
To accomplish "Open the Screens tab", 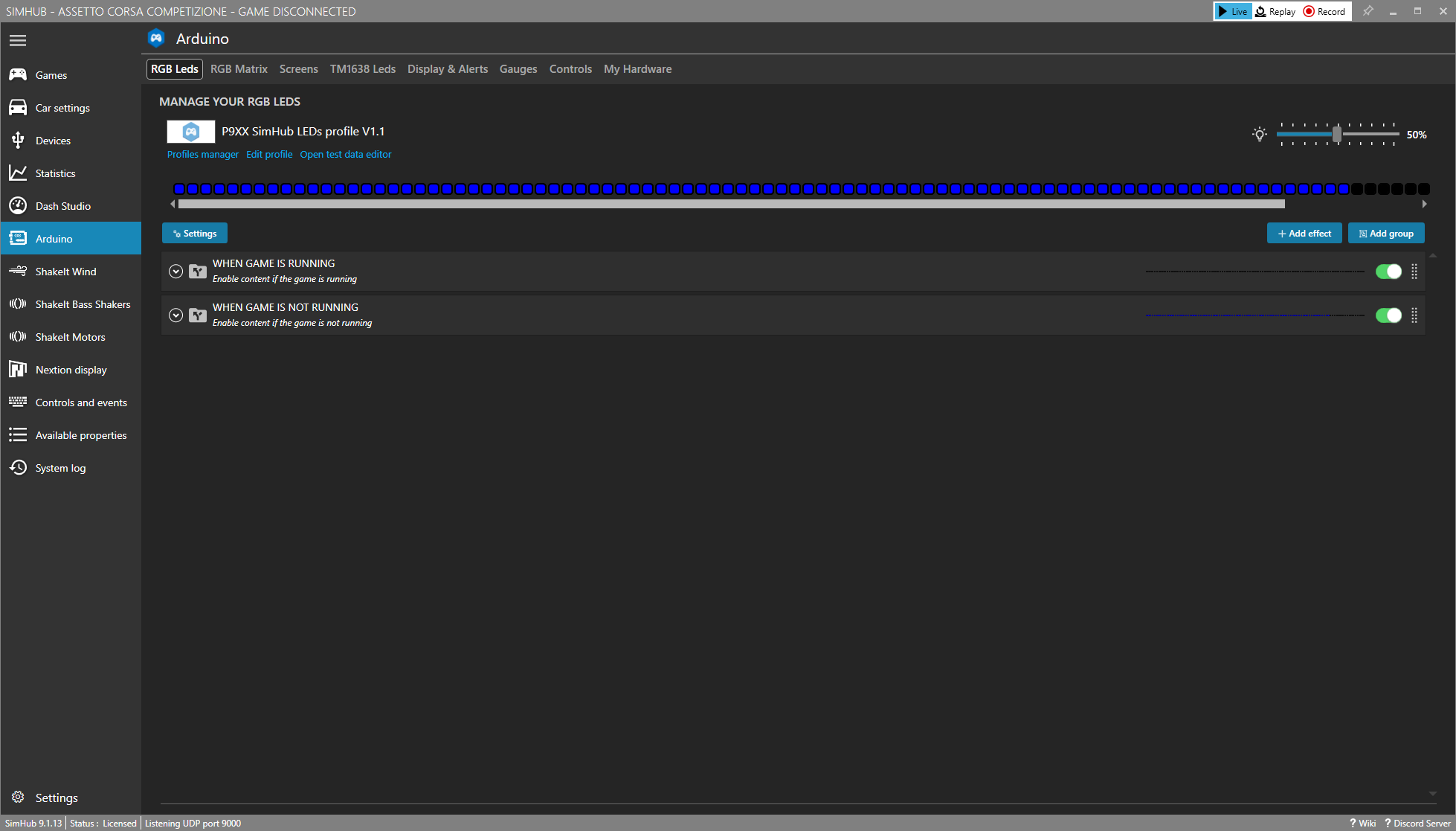I will pyautogui.click(x=299, y=69).
